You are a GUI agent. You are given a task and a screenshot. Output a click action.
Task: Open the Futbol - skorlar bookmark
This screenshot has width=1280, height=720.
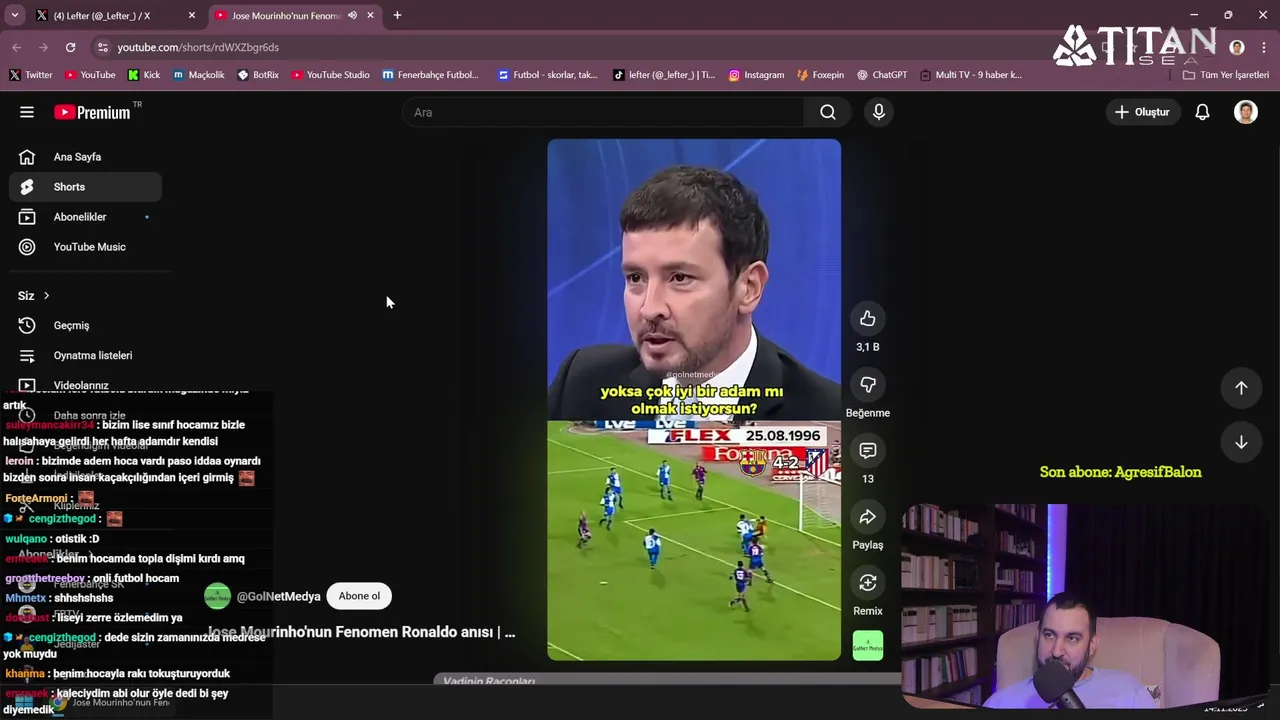click(x=547, y=75)
